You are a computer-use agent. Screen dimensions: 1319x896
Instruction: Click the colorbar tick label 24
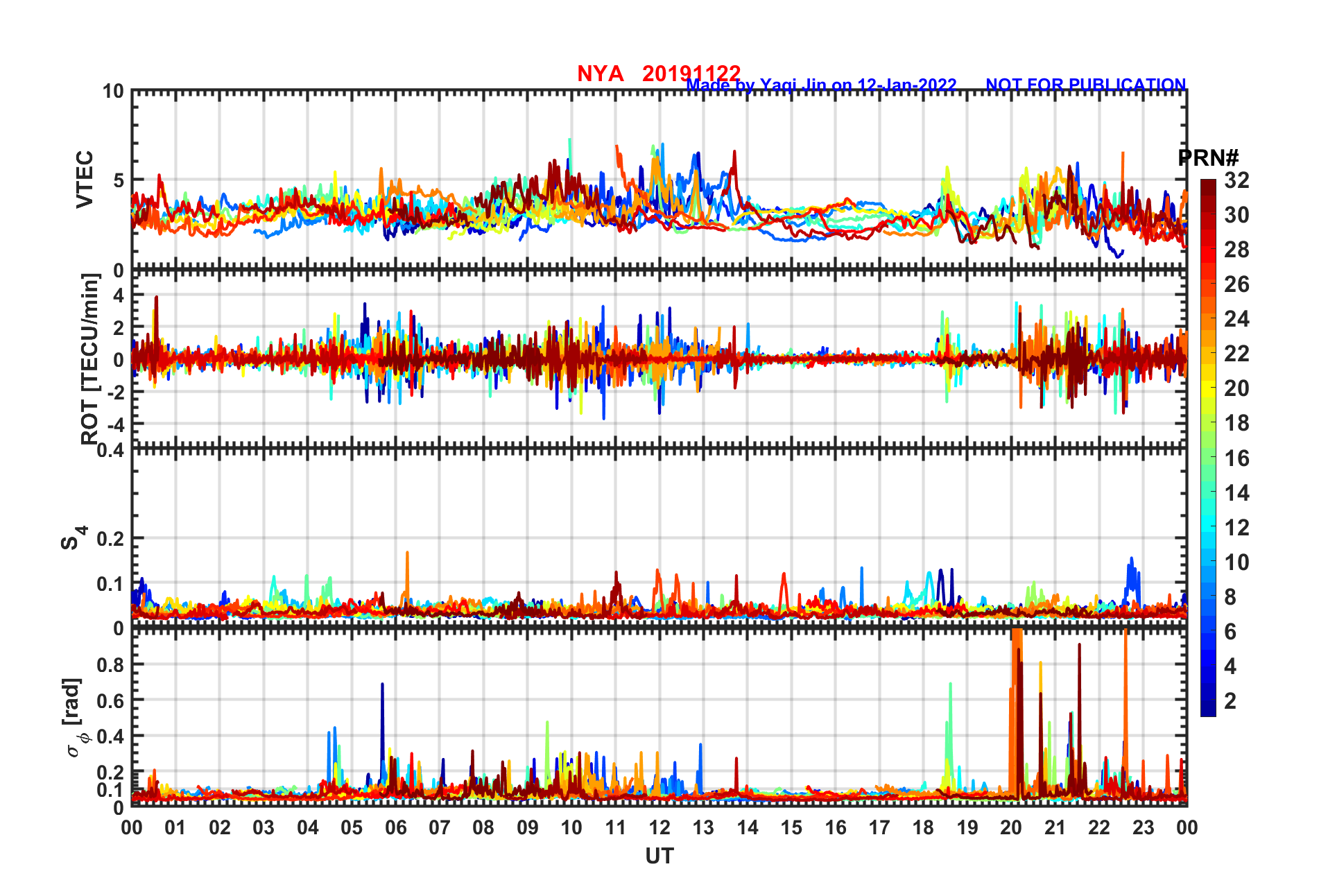click(x=1236, y=319)
